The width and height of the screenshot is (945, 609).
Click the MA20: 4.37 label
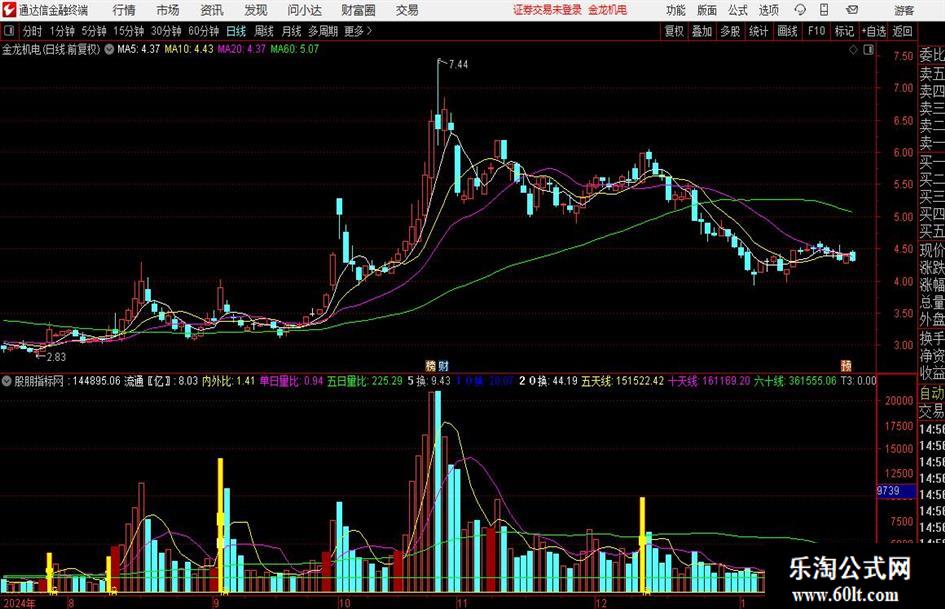pos(242,49)
